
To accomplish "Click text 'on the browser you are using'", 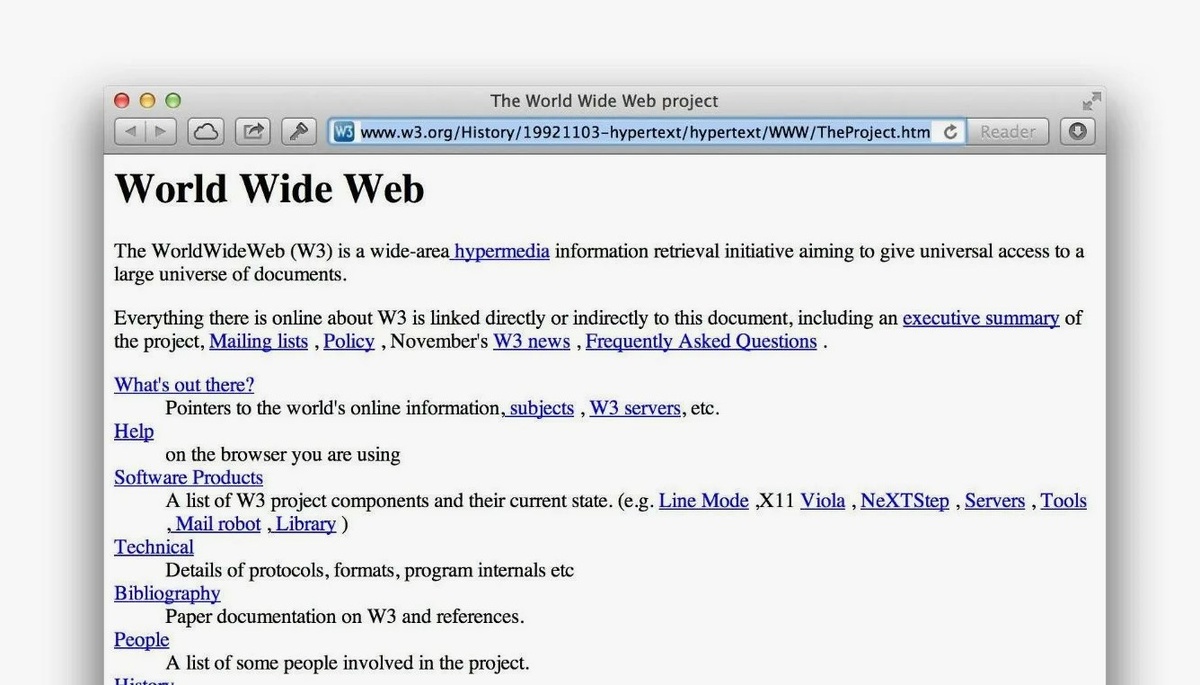I will pos(283,454).
